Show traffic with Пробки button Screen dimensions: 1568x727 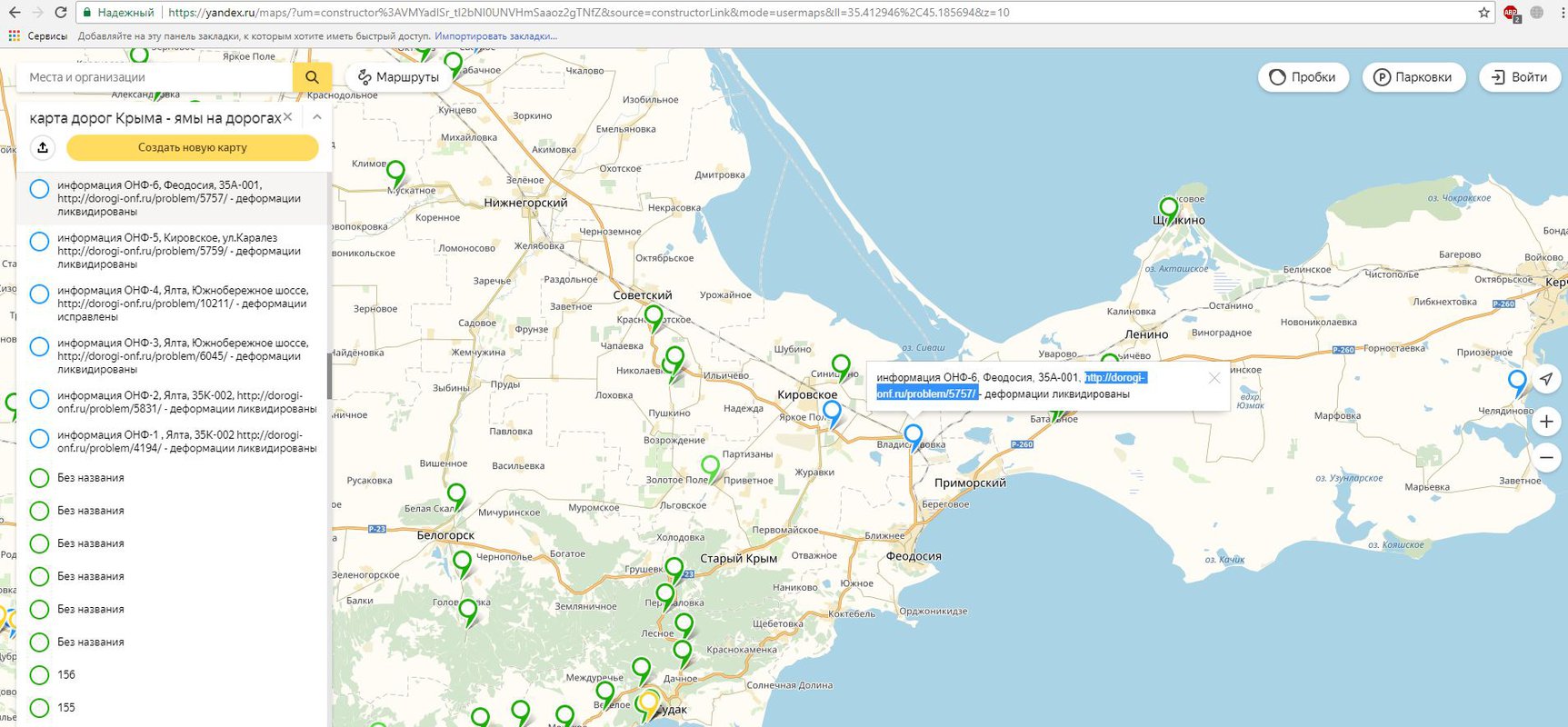click(x=1303, y=77)
